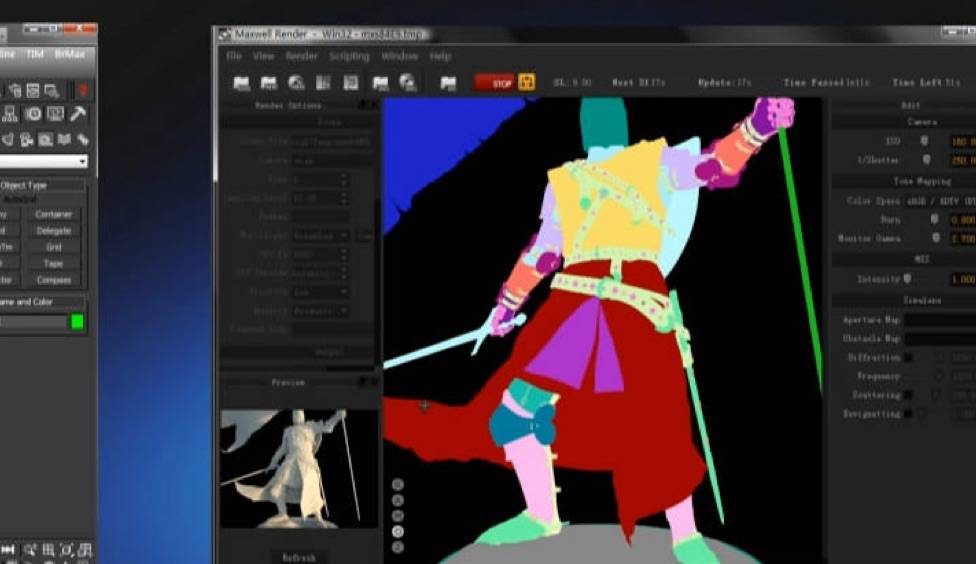Click the object name field in 3ds Max

click(34, 321)
